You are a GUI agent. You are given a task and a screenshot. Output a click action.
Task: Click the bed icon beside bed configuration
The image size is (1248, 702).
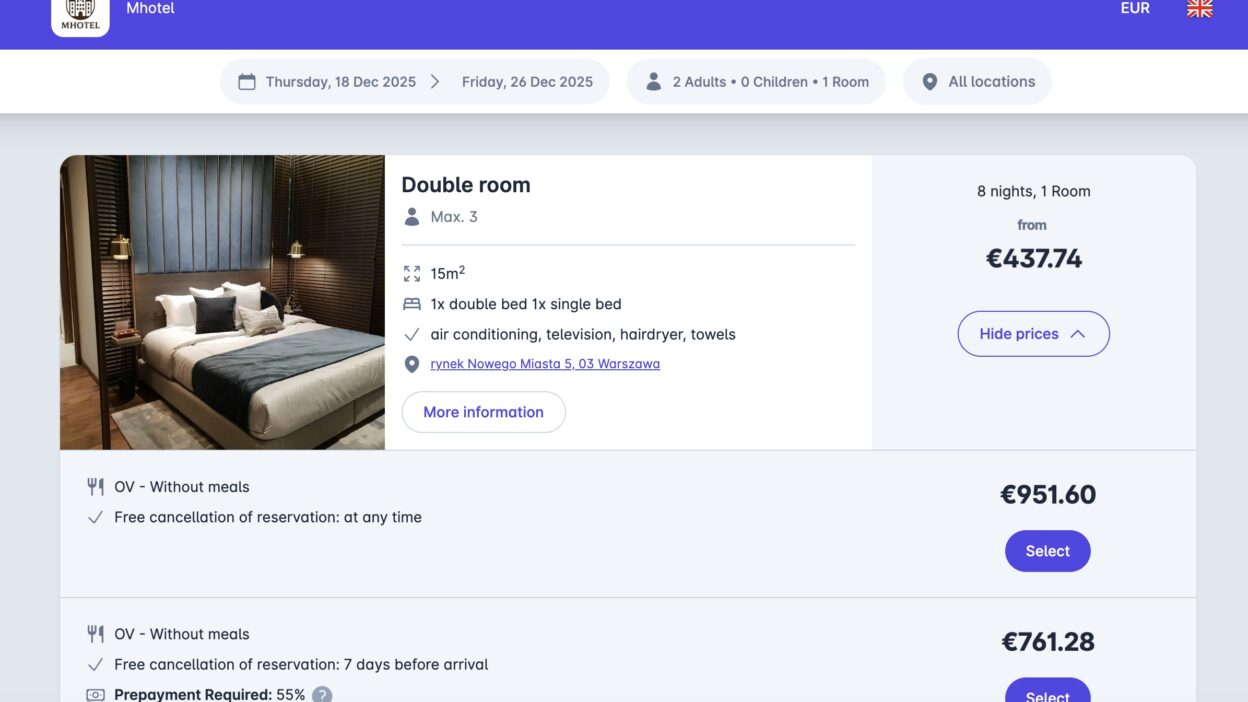(x=411, y=303)
